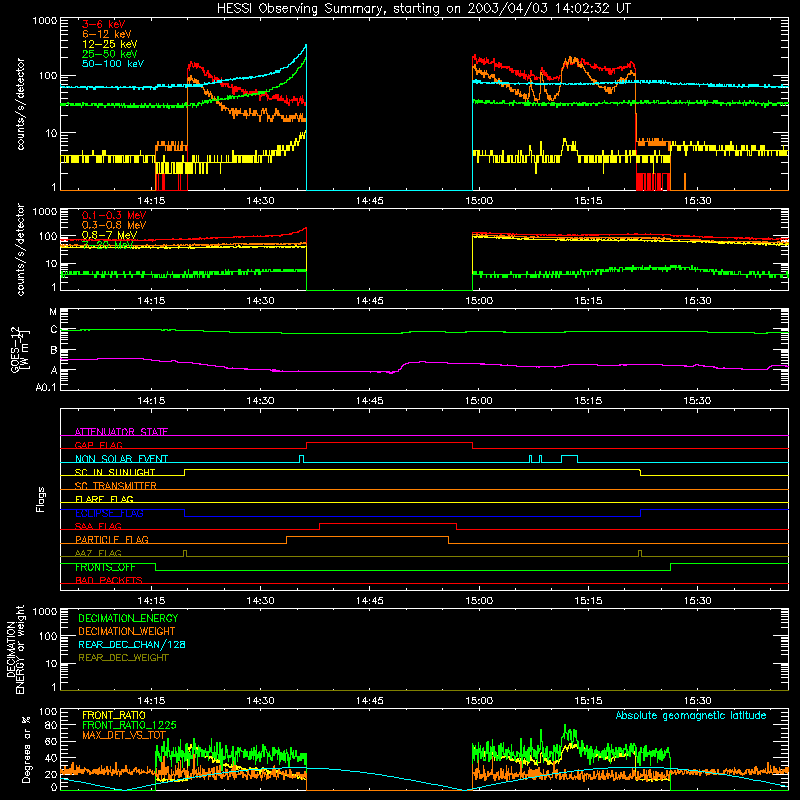The image size is (800, 800).
Task: Click the DECIMATION ENERGY or weight axis title
Action: [15, 649]
